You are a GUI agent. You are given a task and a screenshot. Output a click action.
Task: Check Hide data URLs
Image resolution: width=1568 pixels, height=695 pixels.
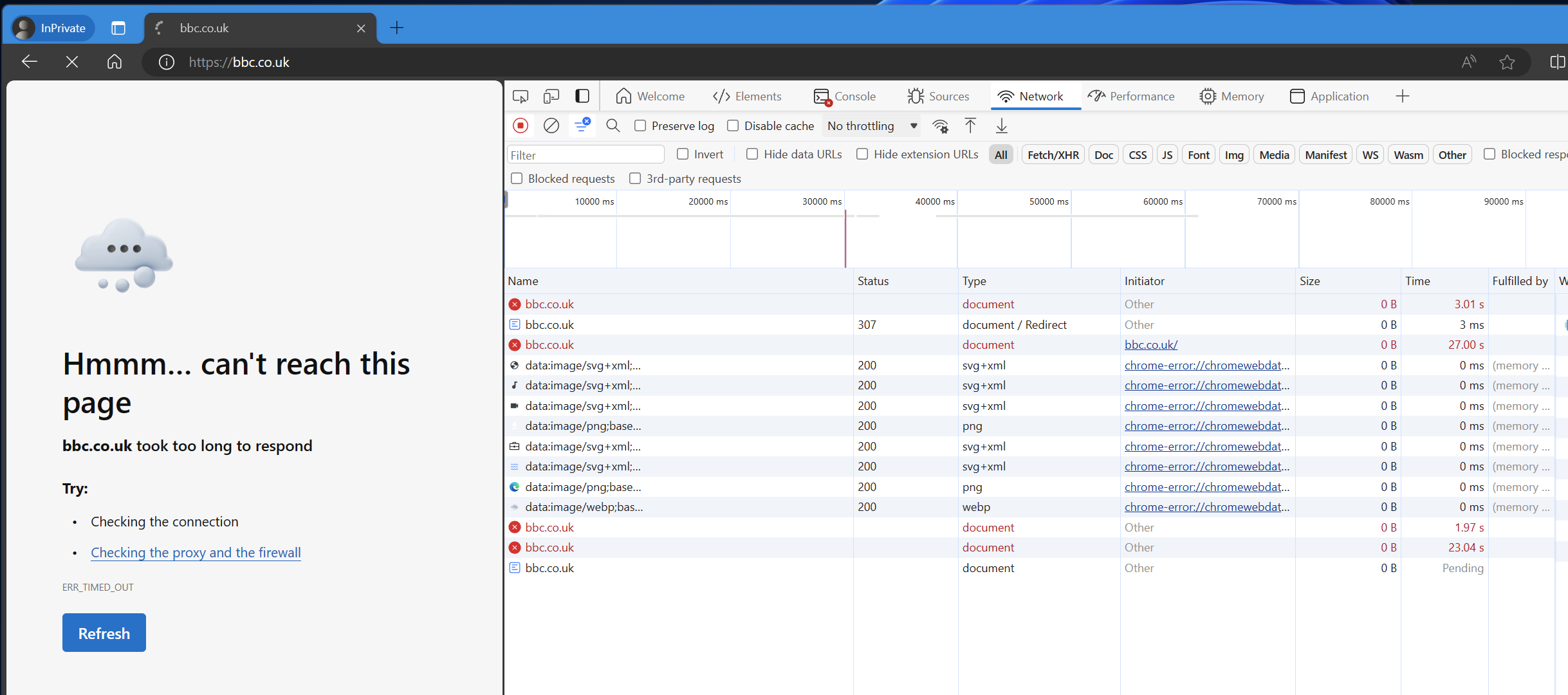click(752, 154)
